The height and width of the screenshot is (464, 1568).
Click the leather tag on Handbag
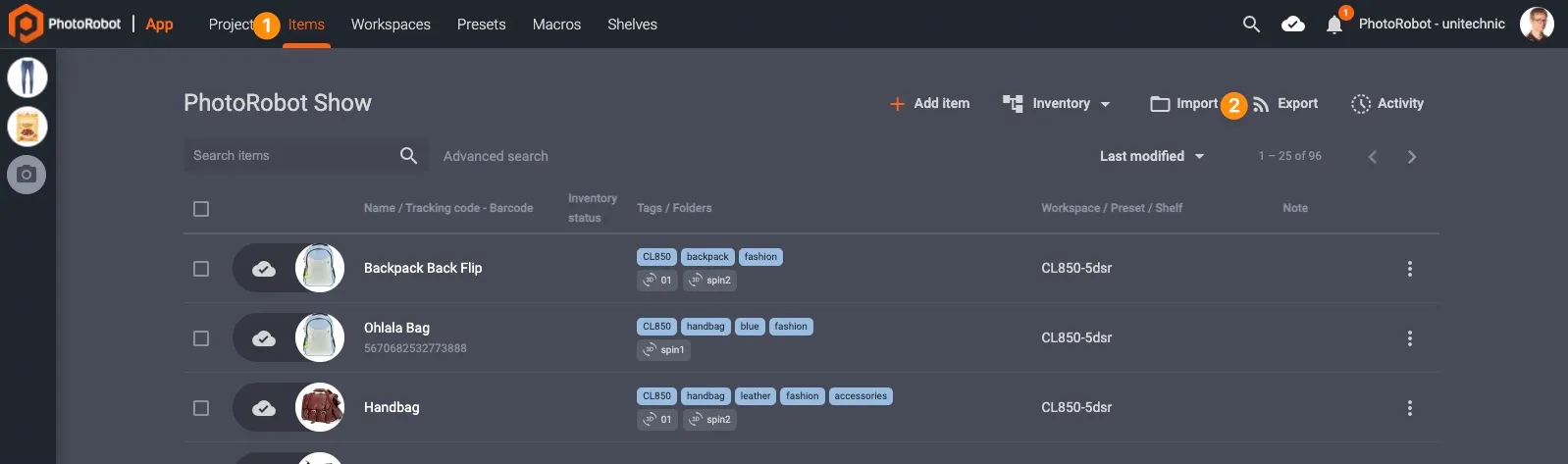click(x=756, y=396)
